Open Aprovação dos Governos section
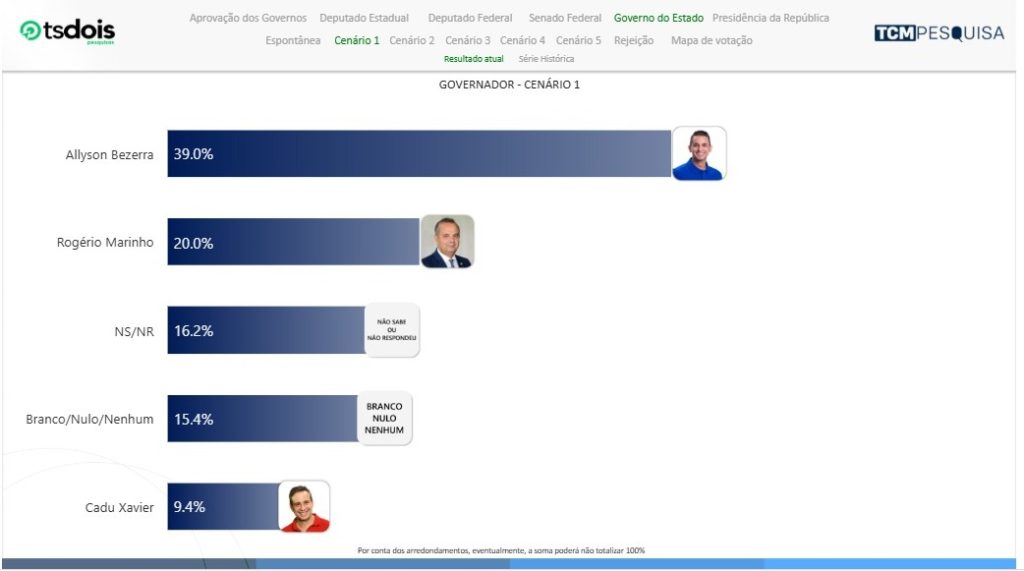This screenshot has width=1024, height=571. coord(248,18)
